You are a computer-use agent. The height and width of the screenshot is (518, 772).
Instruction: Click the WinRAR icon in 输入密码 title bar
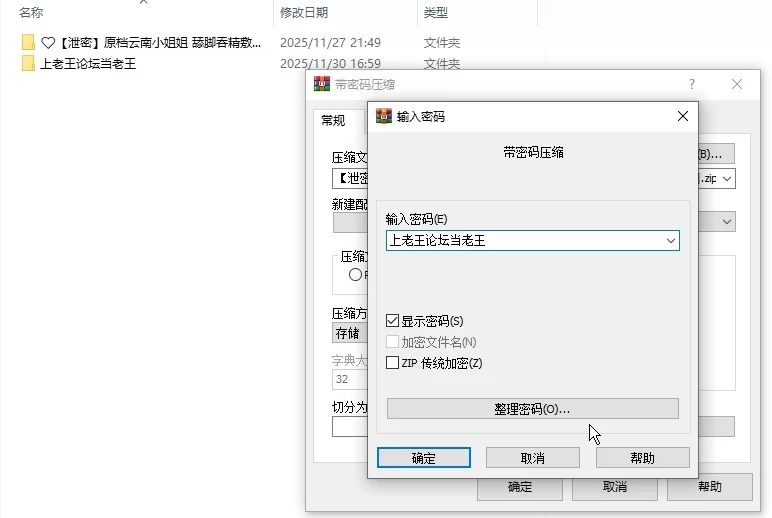click(x=384, y=116)
